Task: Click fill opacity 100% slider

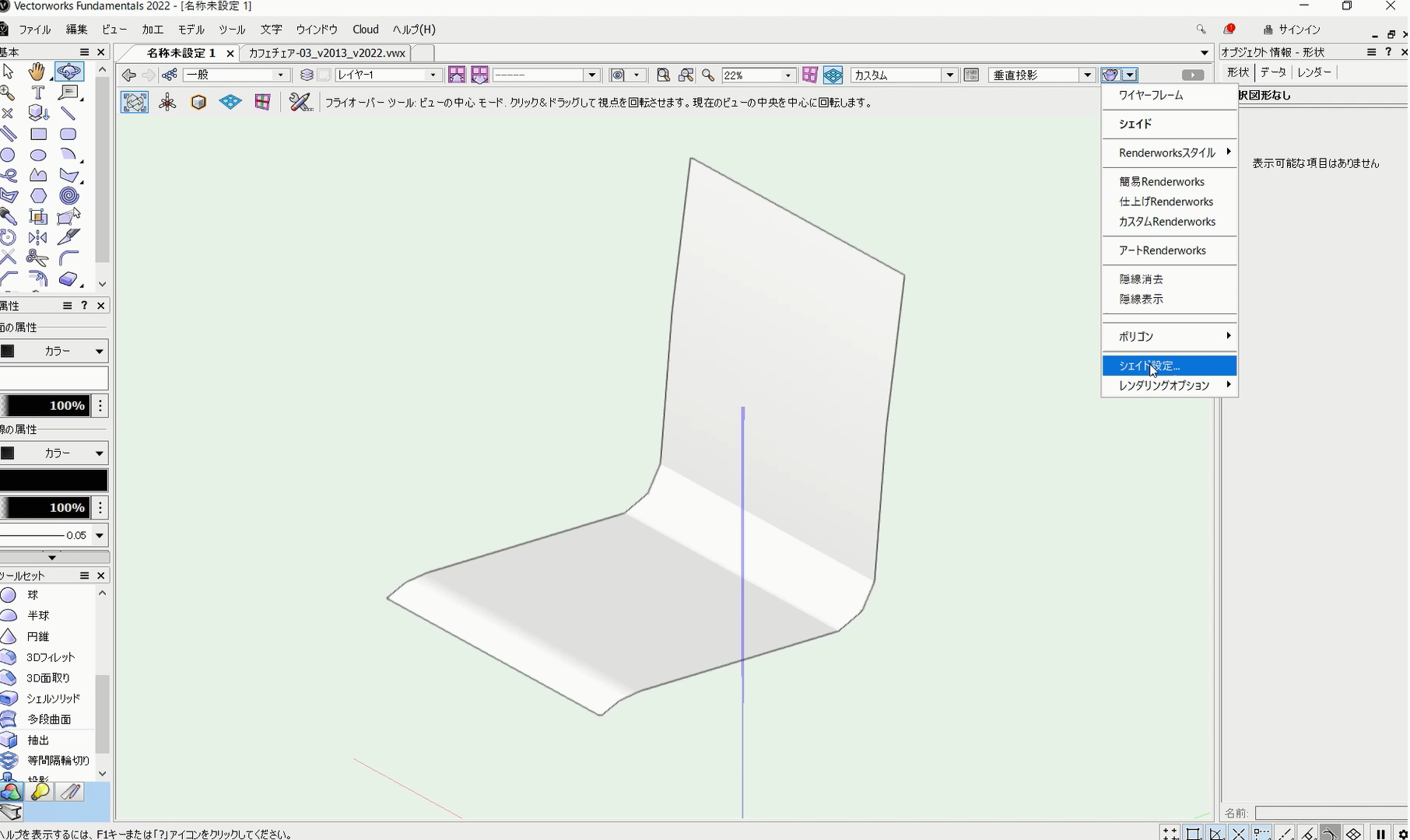Action: (45, 406)
